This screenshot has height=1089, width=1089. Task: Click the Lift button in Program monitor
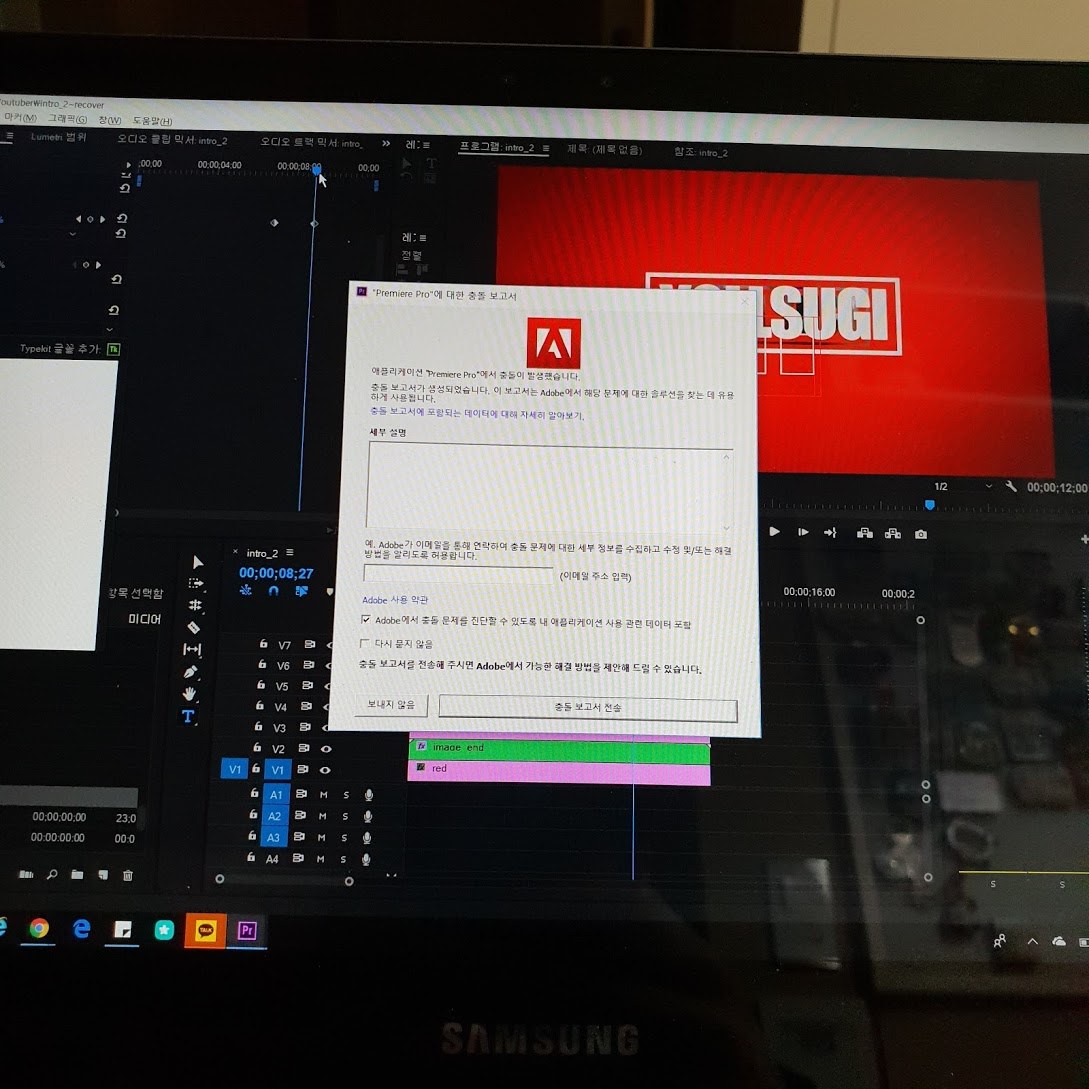coord(865,533)
